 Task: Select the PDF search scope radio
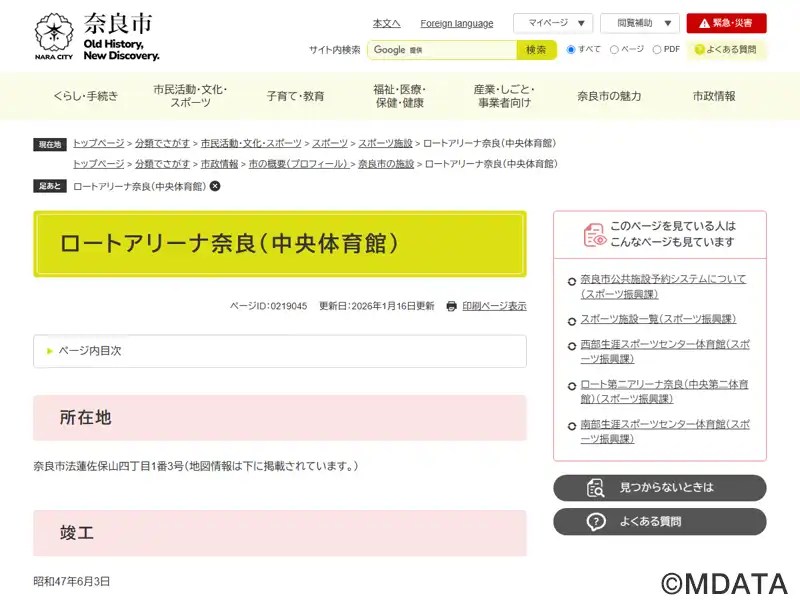pos(657,49)
